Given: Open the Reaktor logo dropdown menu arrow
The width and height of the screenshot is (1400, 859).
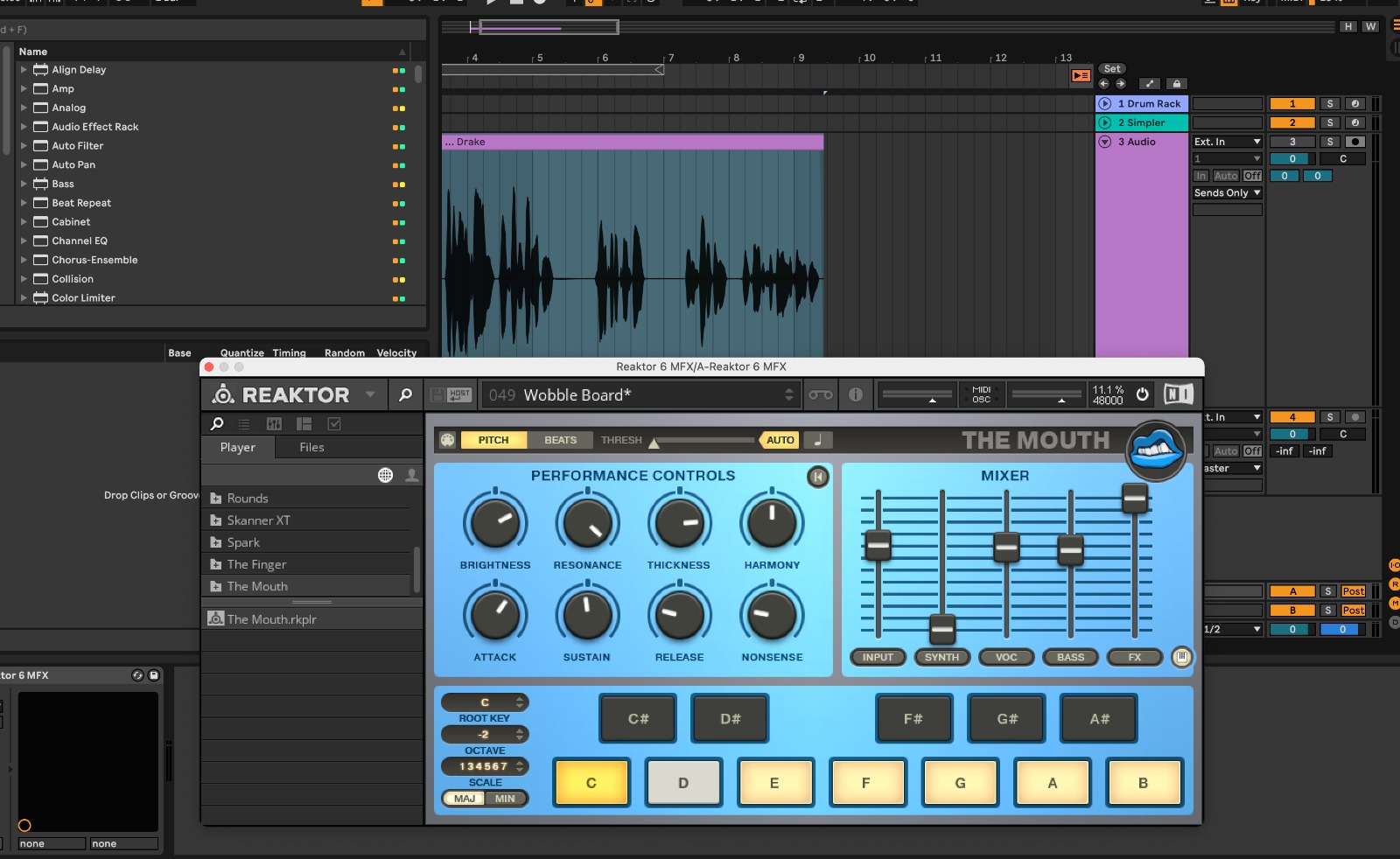Looking at the screenshot, I should 370,395.
